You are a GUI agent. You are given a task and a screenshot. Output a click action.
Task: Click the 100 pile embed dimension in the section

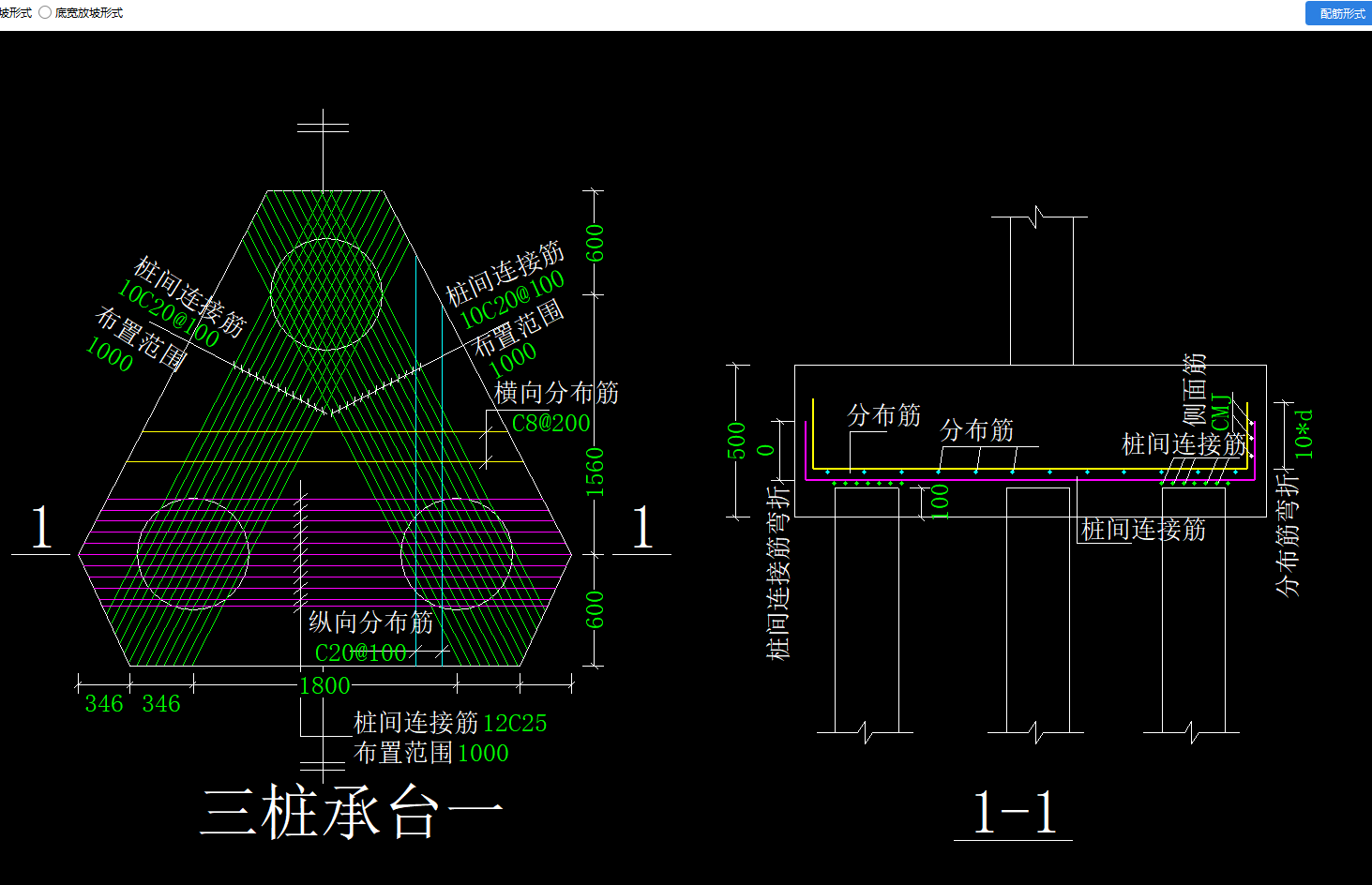[x=940, y=502]
